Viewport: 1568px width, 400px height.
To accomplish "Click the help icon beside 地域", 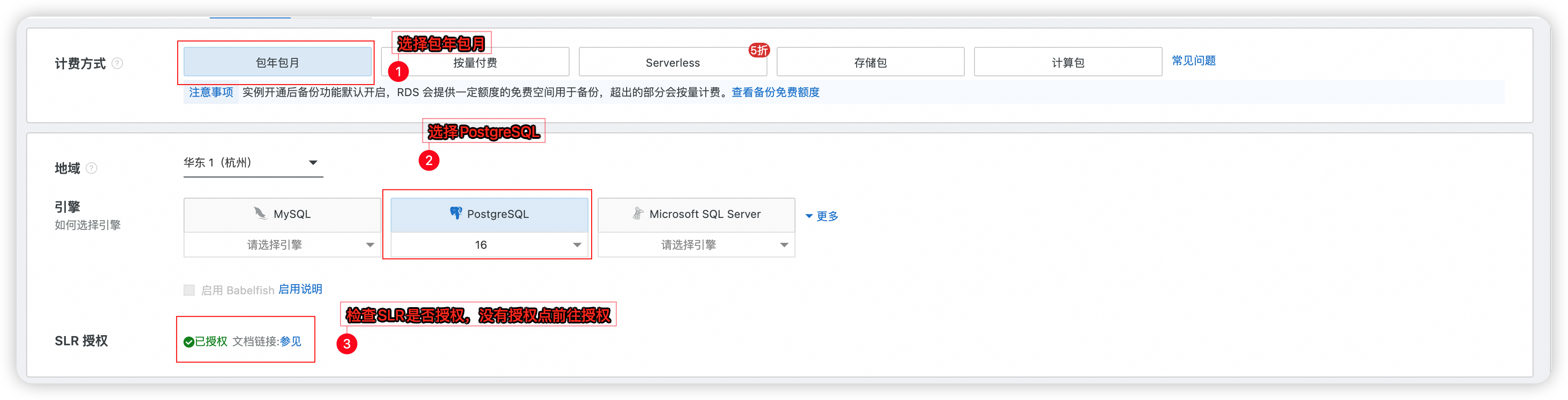I will coord(91,168).
